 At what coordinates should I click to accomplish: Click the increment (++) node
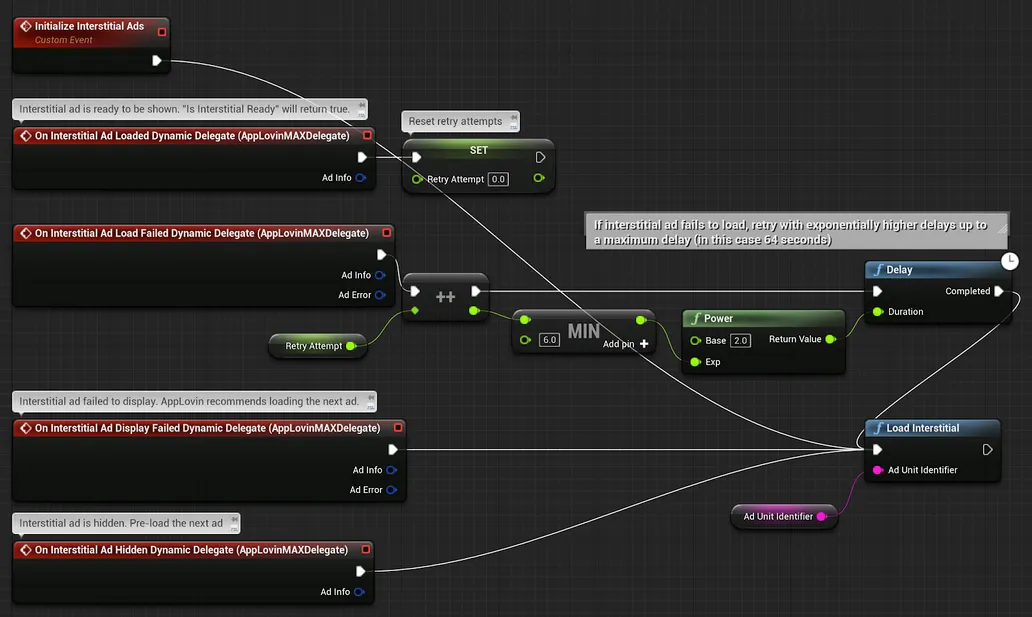[x=445, y=297]
